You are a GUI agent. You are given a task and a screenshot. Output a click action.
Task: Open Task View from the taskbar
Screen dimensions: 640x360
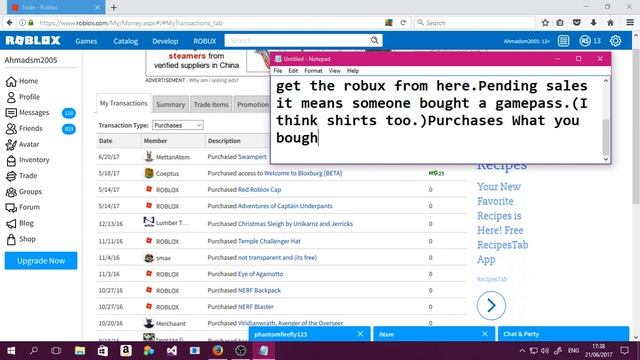click(56, 351)
